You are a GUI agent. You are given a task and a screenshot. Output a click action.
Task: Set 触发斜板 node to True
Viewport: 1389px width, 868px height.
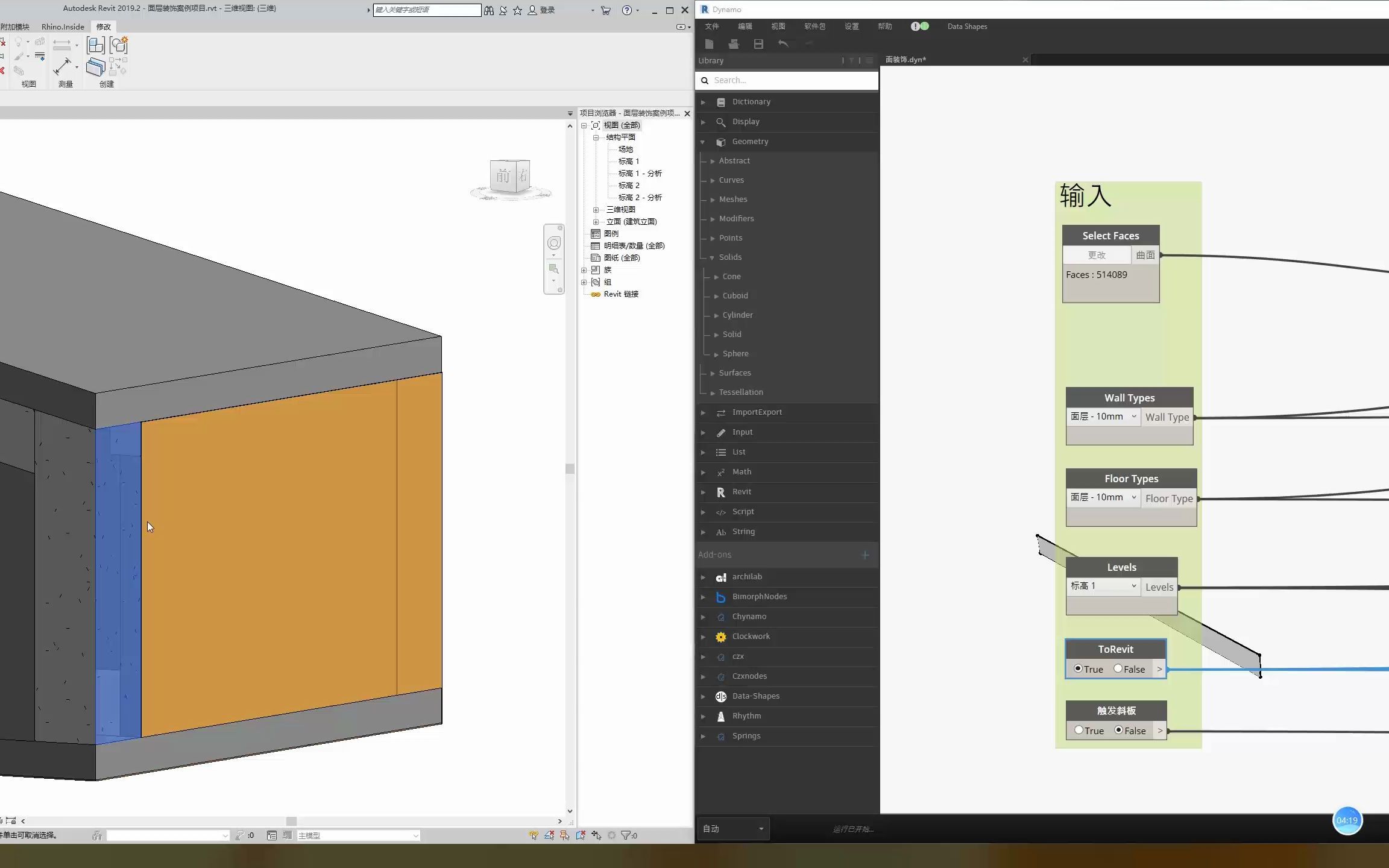click(x=1079, y=730)
